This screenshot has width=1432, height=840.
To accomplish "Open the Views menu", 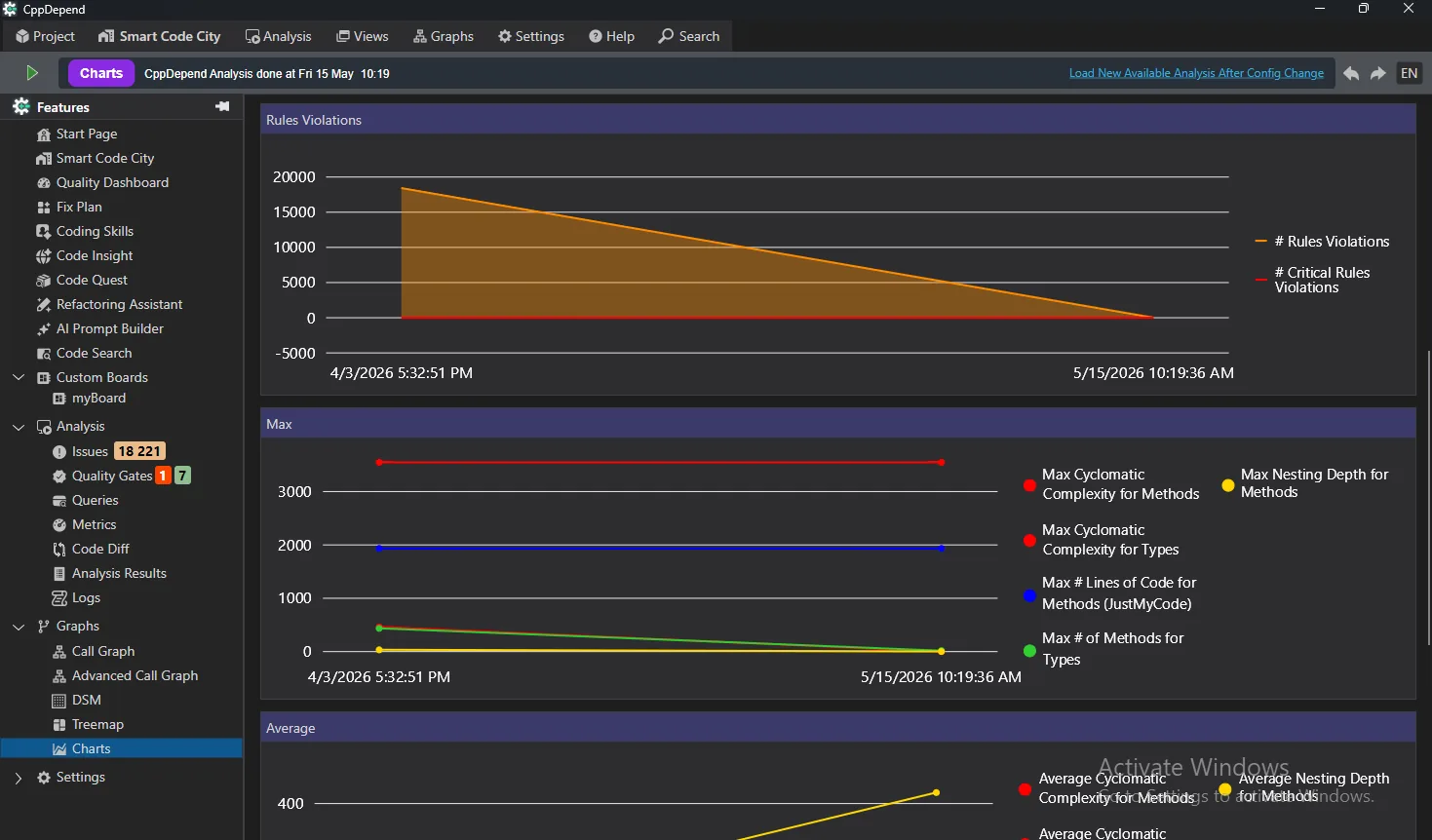I will 363,36.
